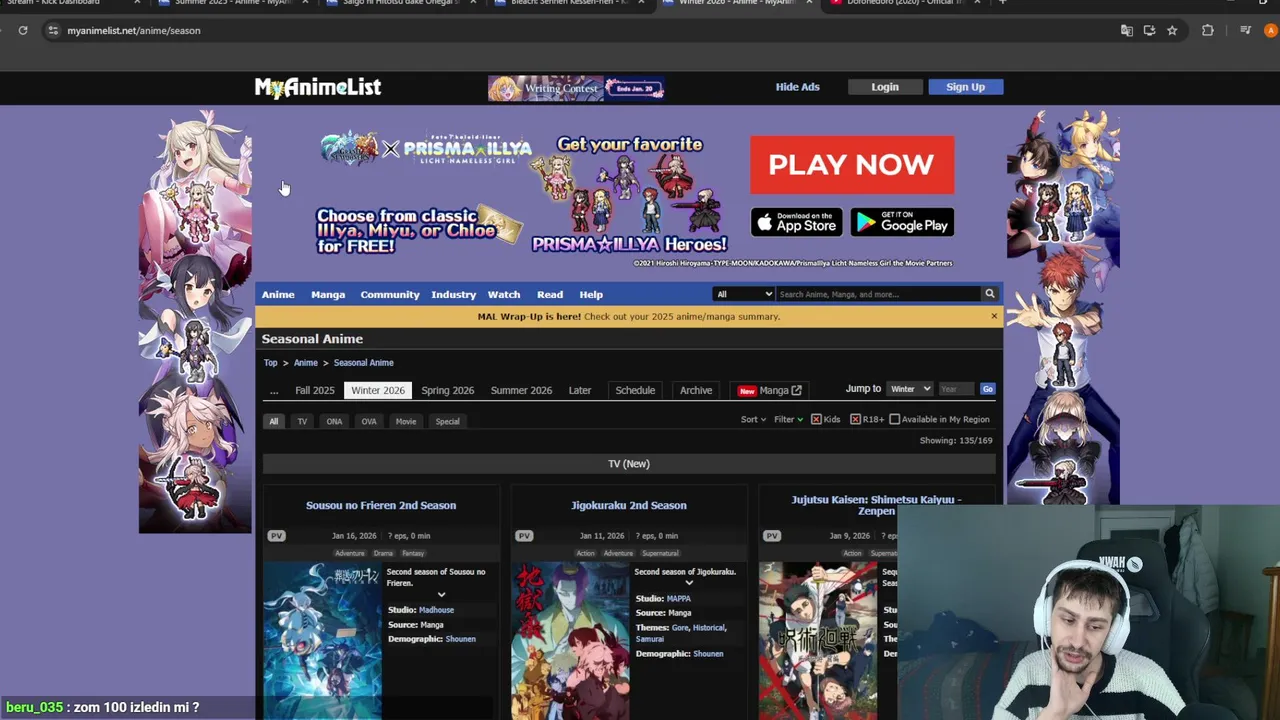Image resolution: width=1280 pixels, height=720 pixels.
Task: Open site information icon in address bar
Action: [x=53, y=30]
